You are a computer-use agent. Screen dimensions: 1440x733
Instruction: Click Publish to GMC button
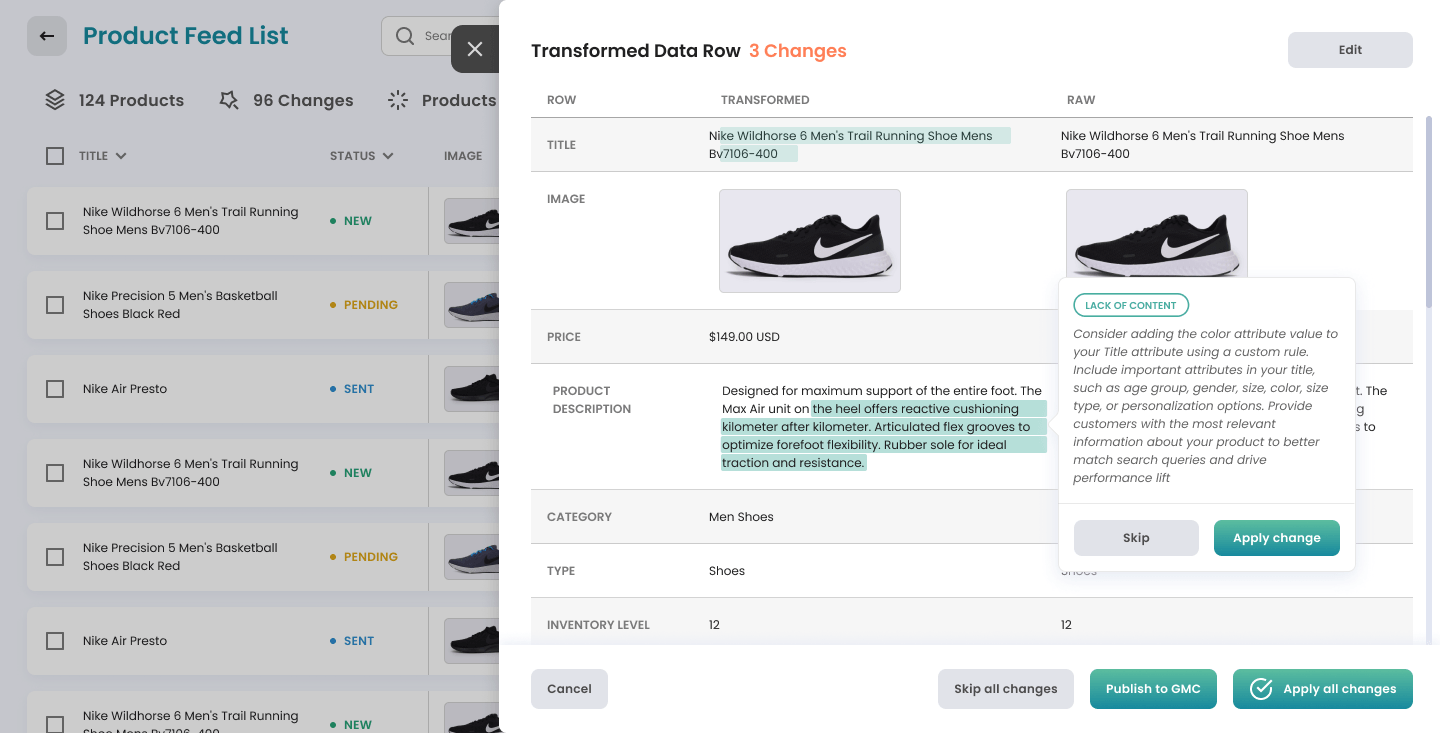(1153, 689)
